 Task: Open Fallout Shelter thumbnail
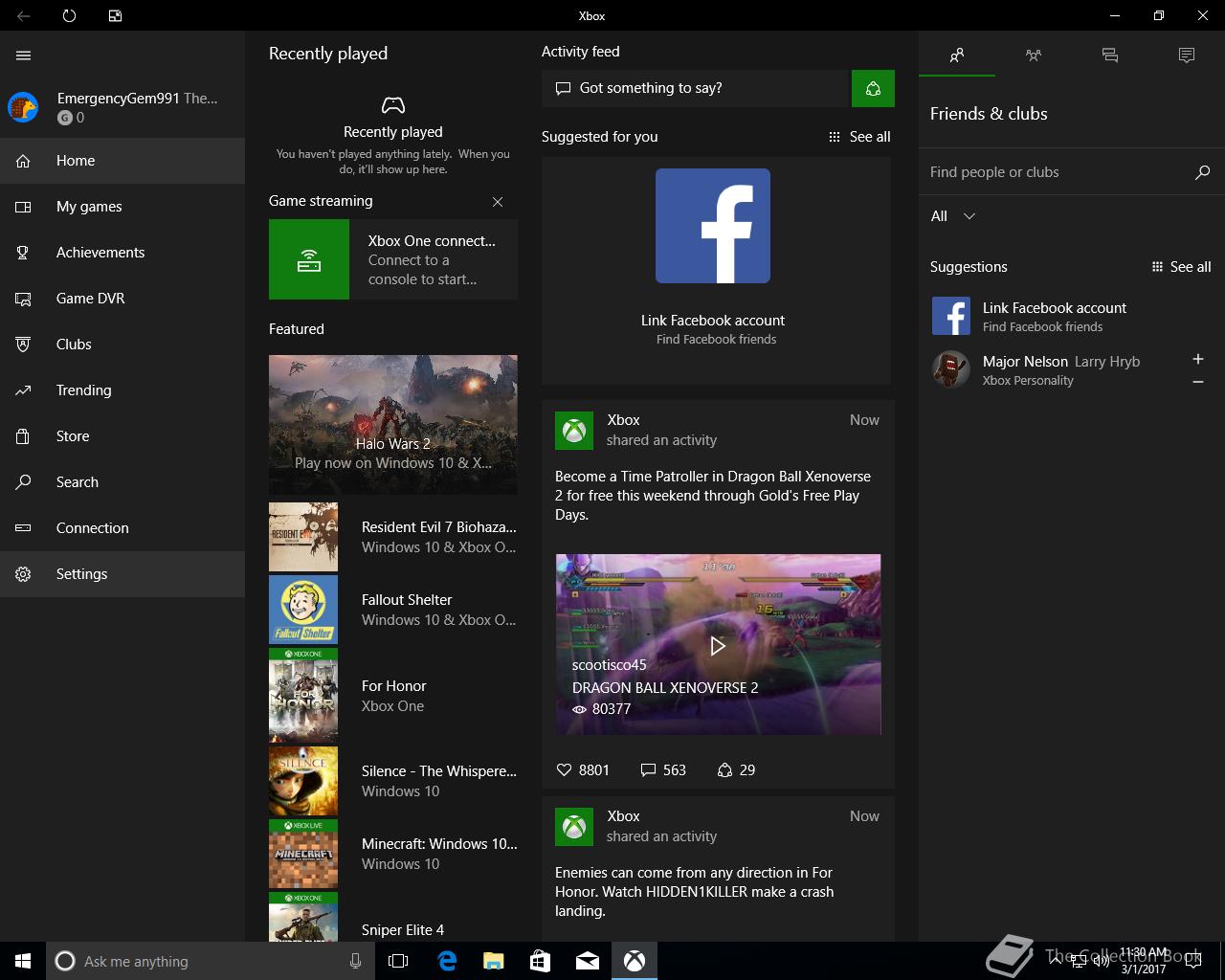click(303, 610)
